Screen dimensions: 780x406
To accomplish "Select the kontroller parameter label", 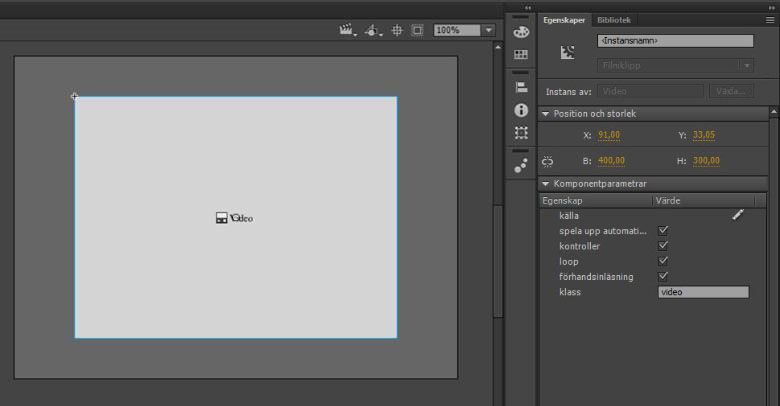I will click(579, 246).
